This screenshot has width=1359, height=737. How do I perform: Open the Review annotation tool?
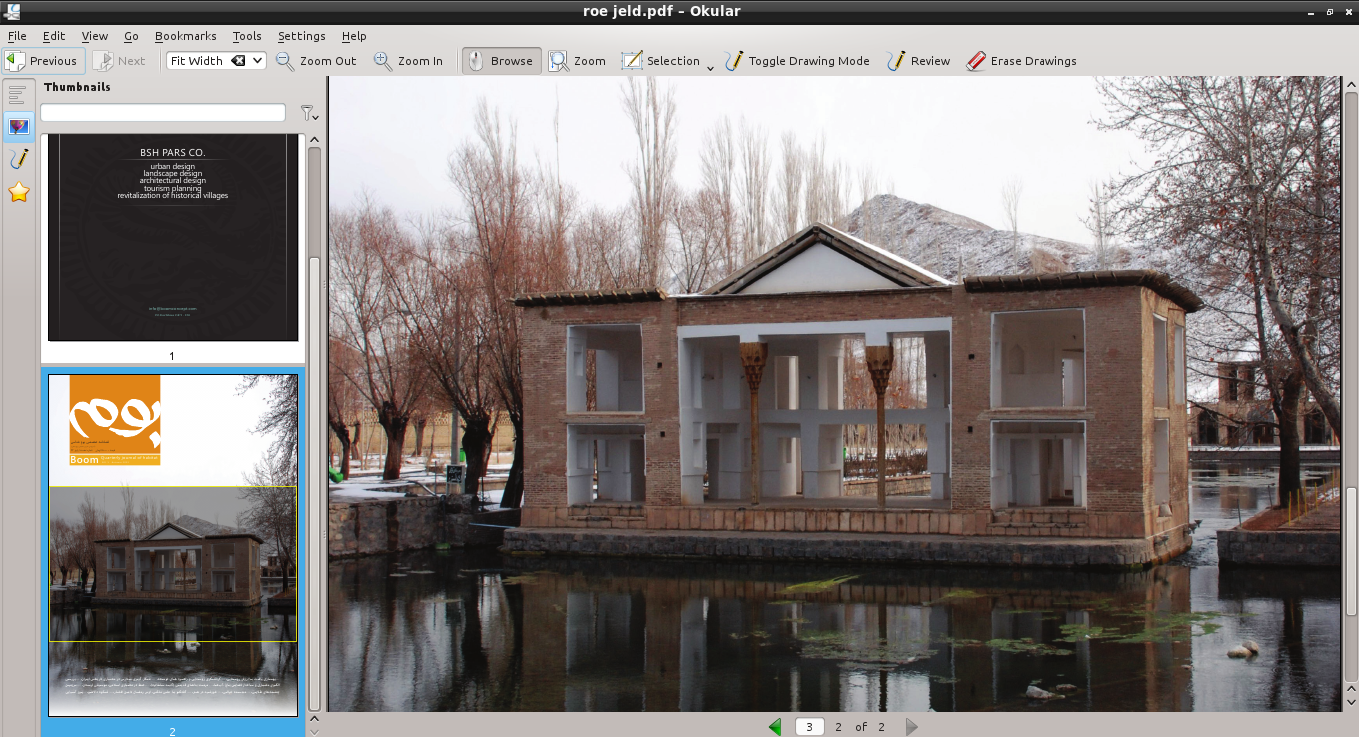(x=896, y=61)
